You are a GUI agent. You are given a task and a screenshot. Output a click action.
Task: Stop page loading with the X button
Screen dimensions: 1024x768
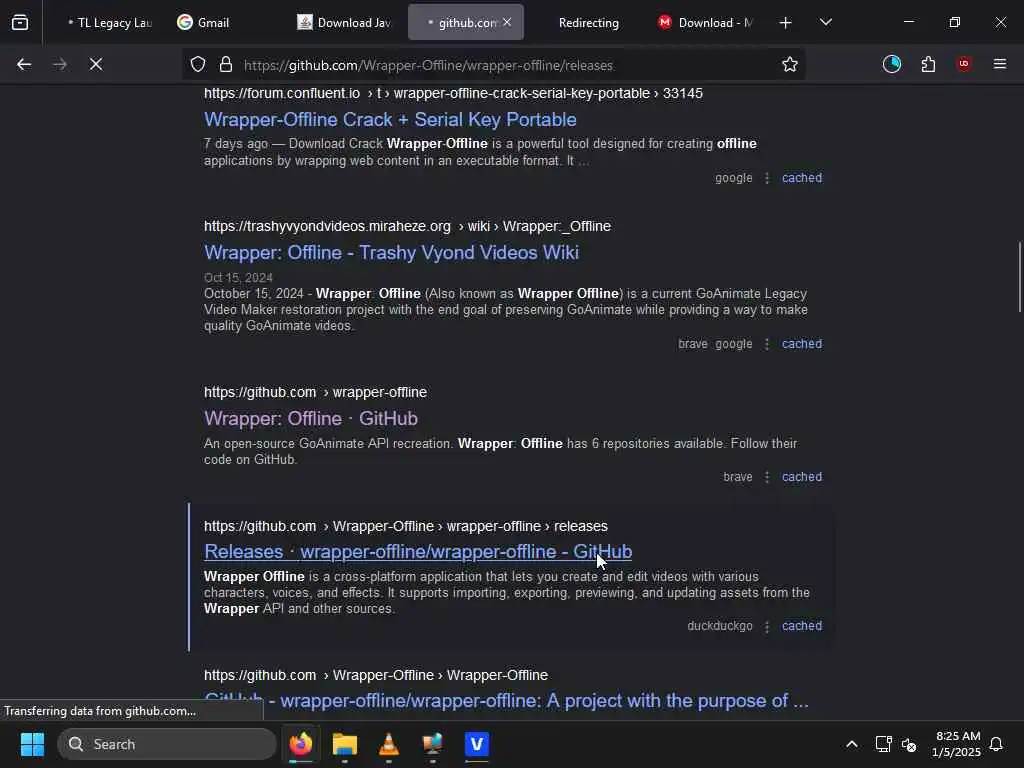[96, 64]
